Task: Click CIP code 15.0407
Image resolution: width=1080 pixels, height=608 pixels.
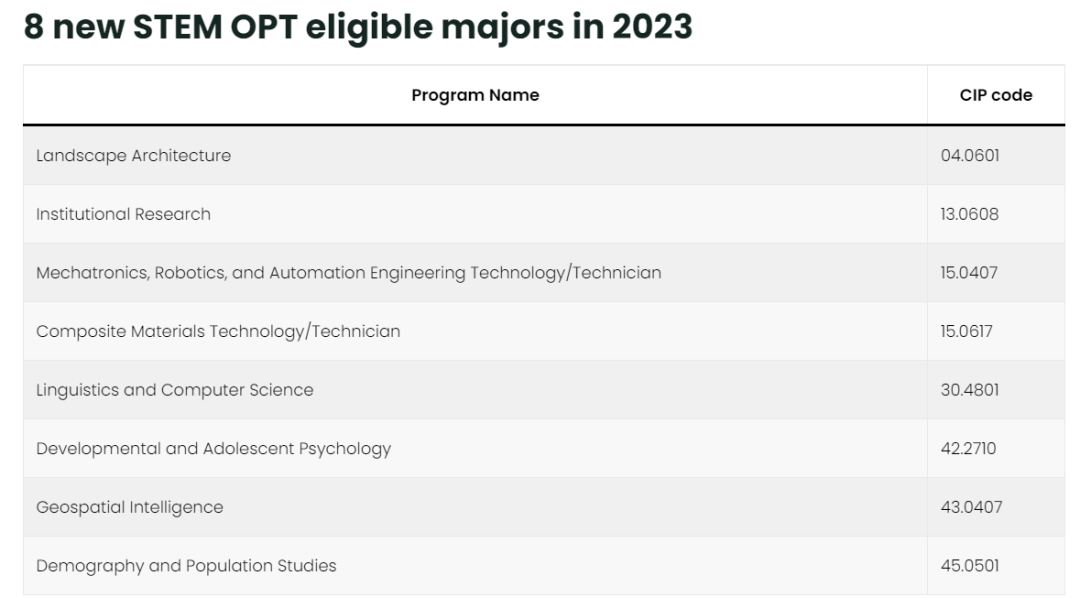Action: point(969,272)
